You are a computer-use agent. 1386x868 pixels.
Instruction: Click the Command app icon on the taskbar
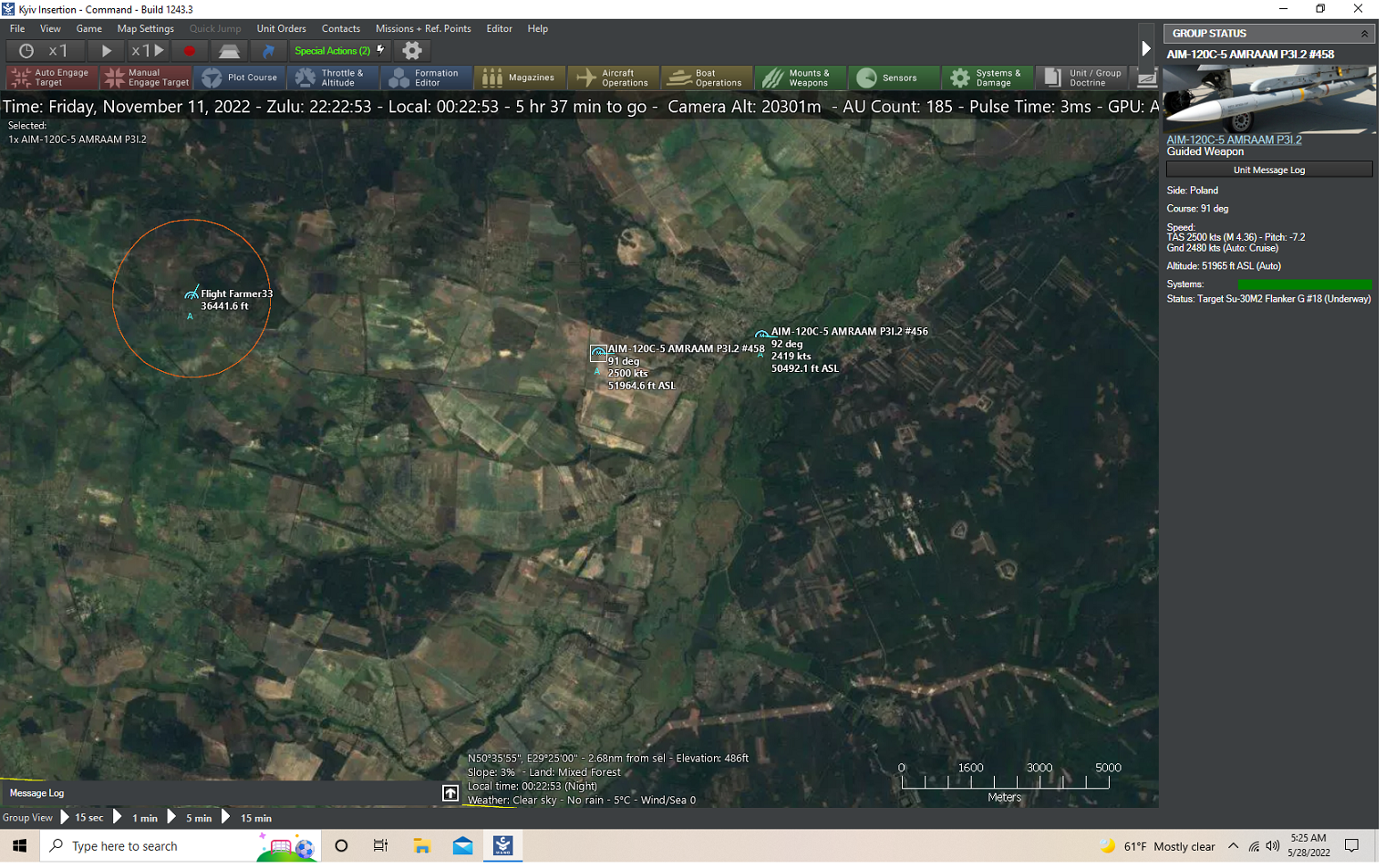click(x=503, y=846)
